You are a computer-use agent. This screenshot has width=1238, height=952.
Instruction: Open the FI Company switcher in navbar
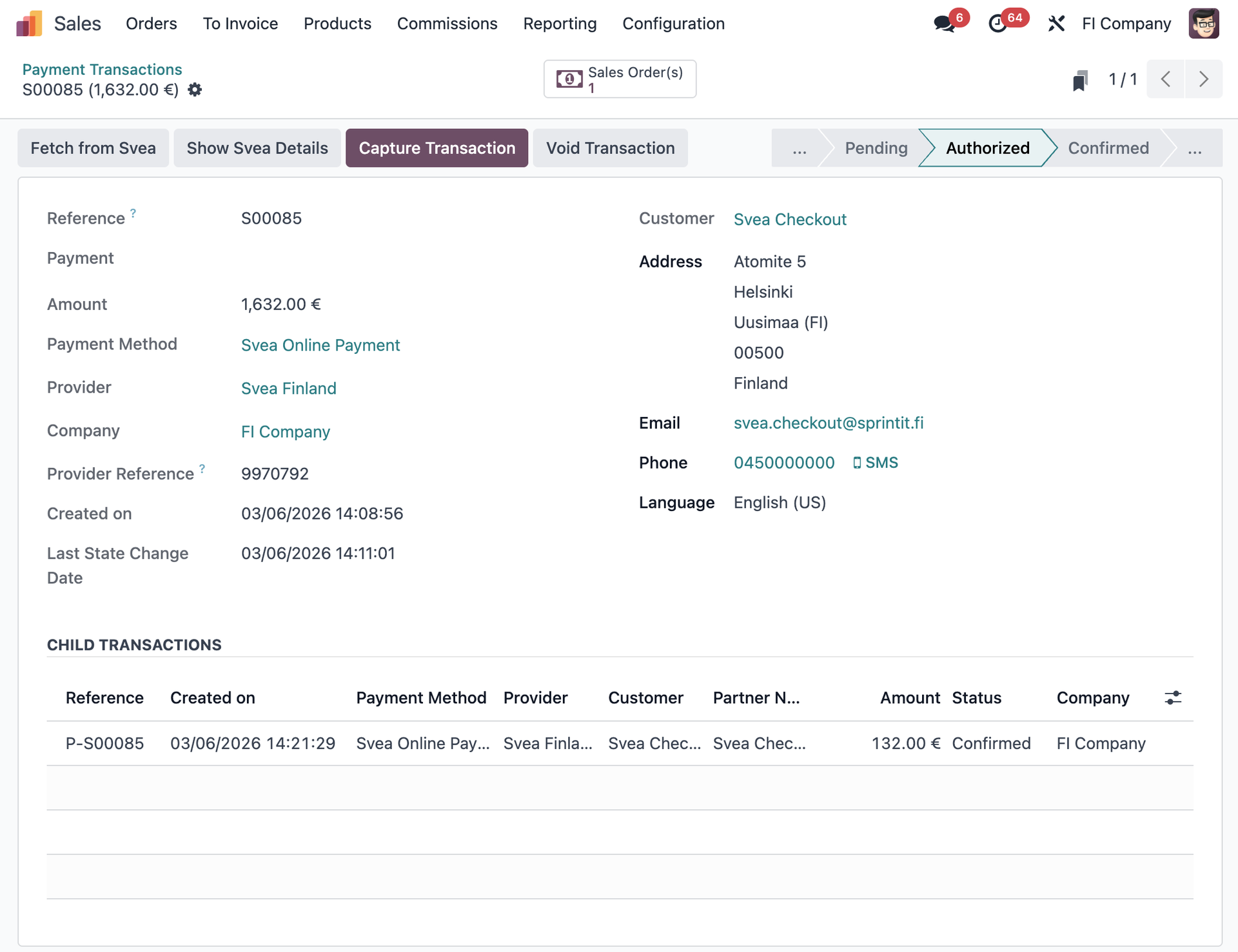tap(1126, 24)
